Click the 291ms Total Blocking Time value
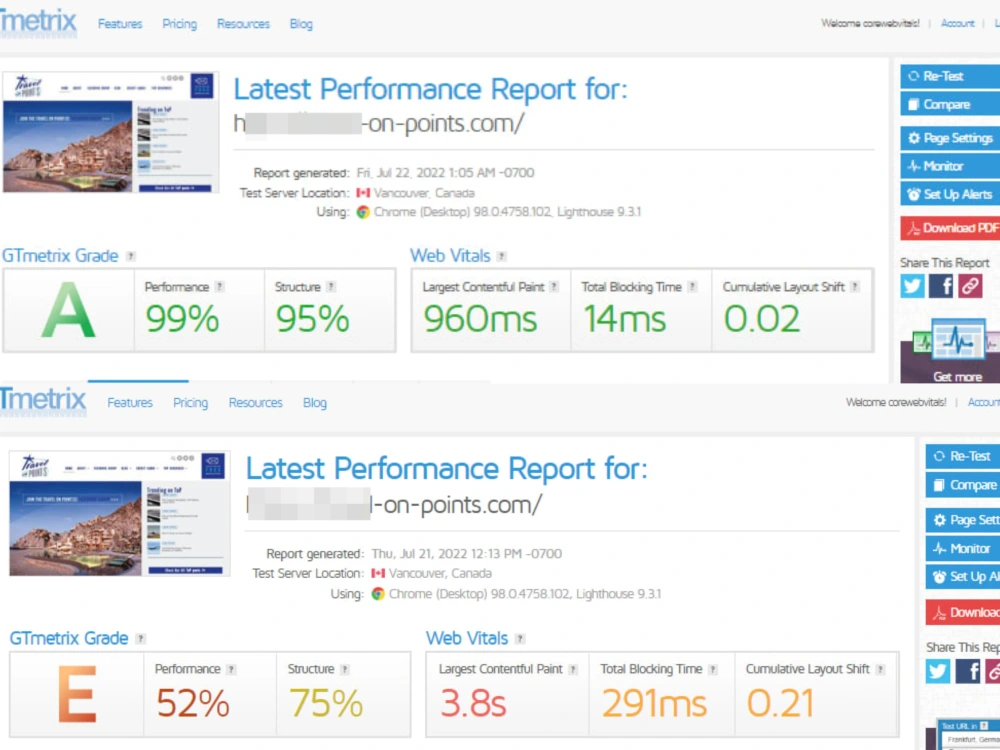 pyautogui.click(x=654, y=703)
